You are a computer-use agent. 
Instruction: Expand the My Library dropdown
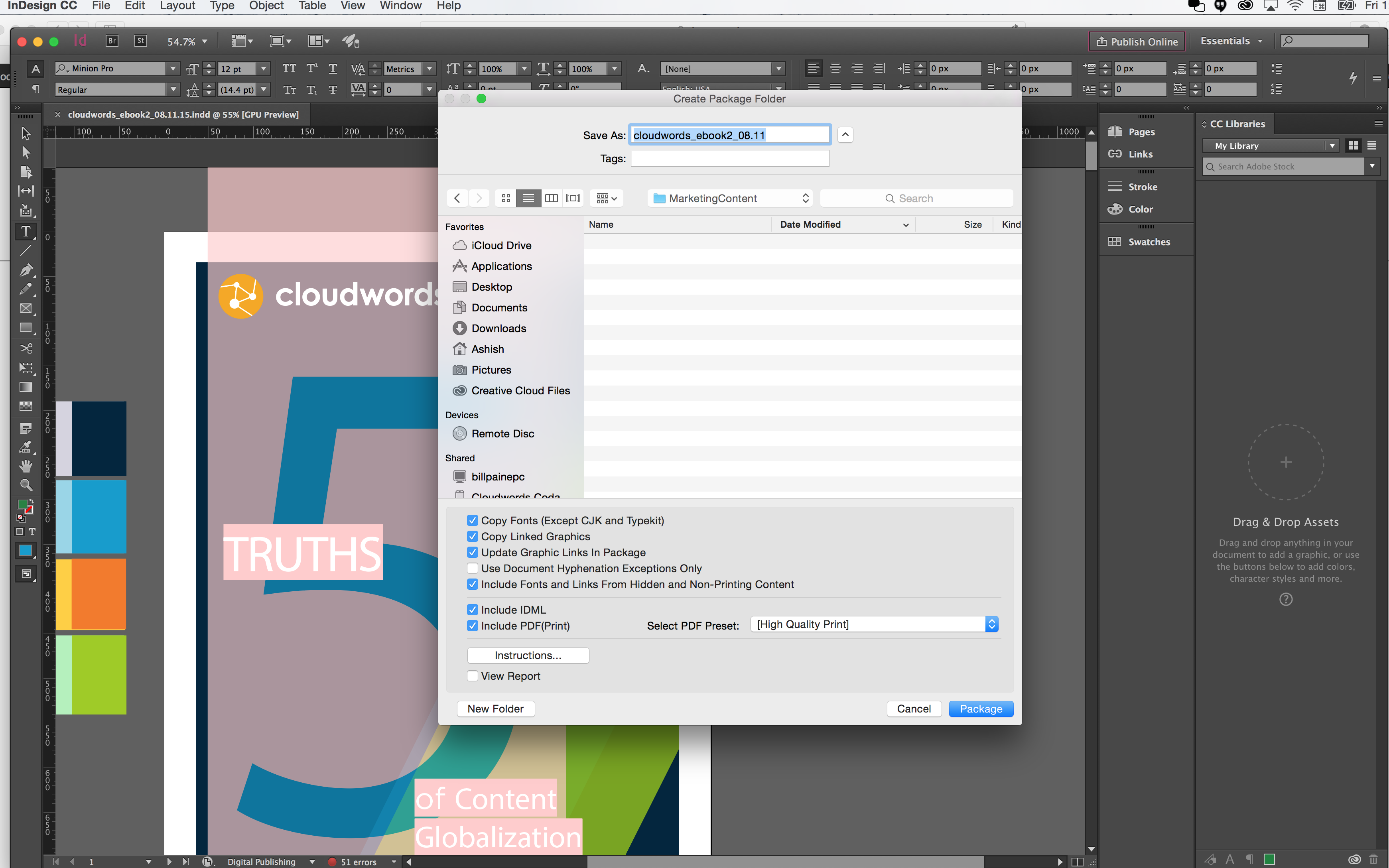[1270, 146]
